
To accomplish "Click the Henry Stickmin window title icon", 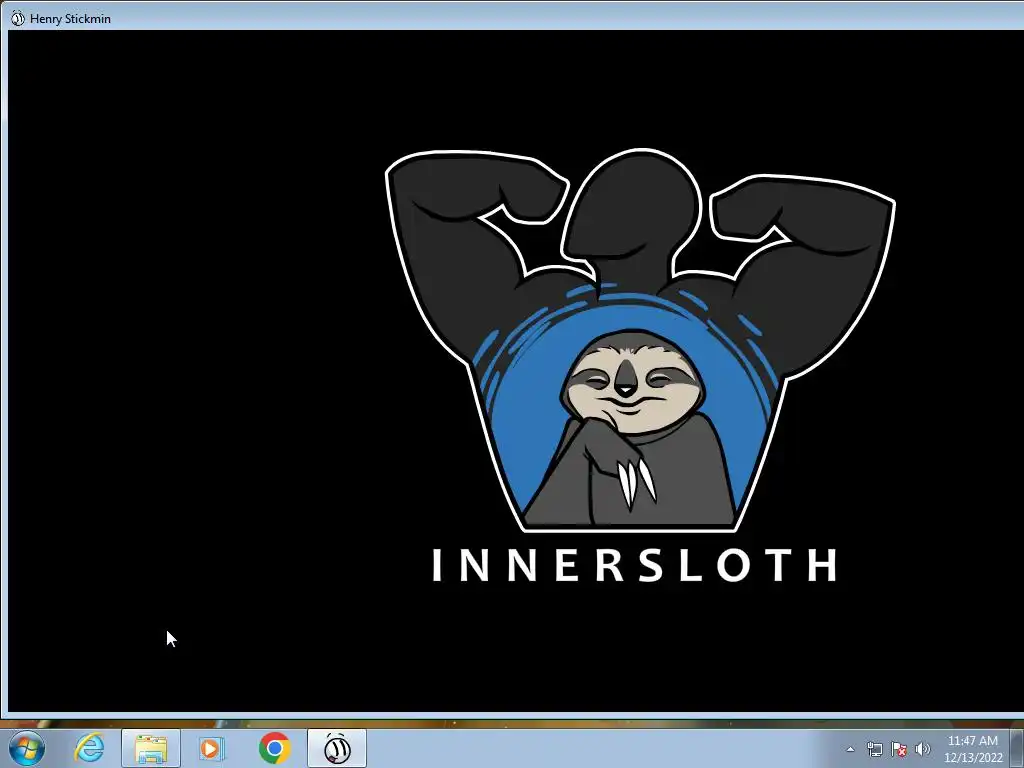I will coord(18,18).
